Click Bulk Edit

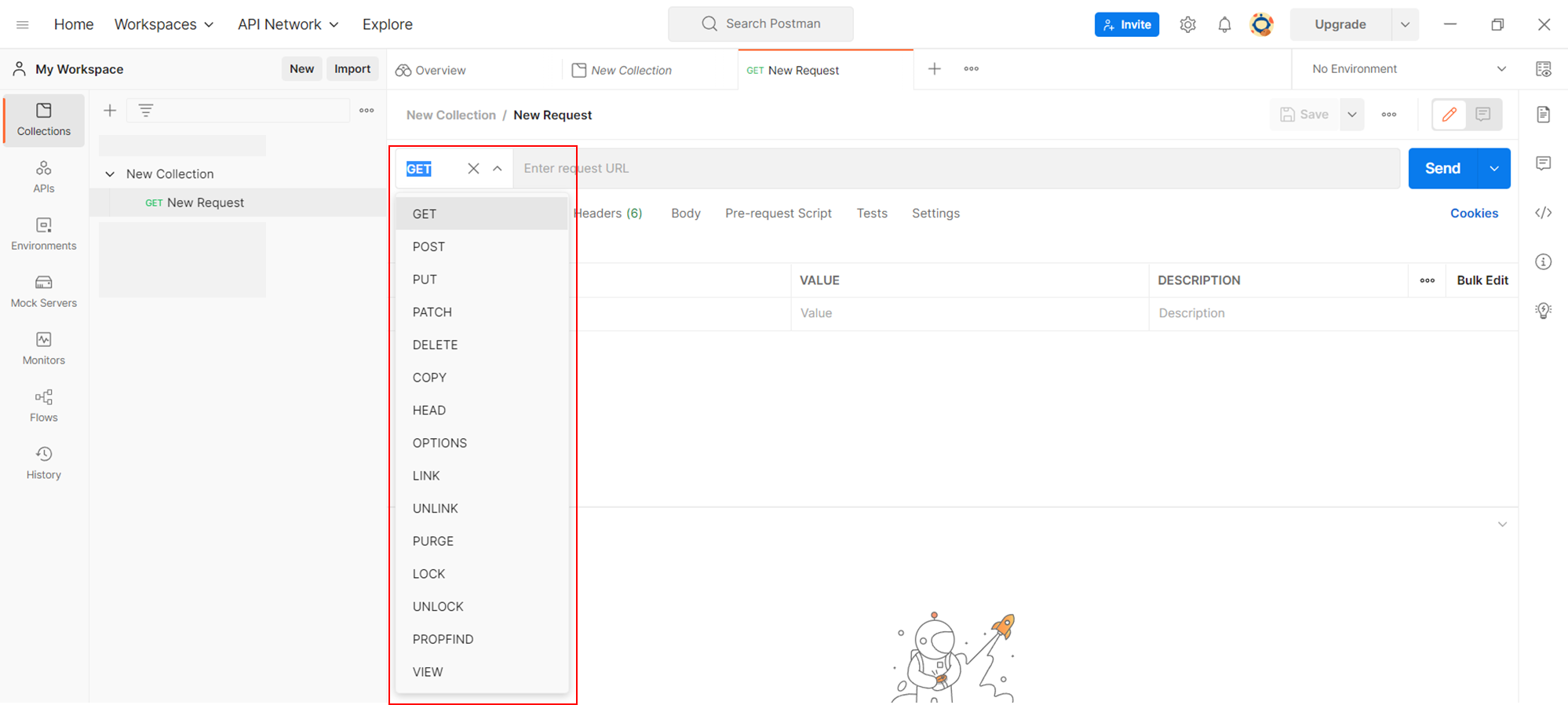click(1482, 280)
